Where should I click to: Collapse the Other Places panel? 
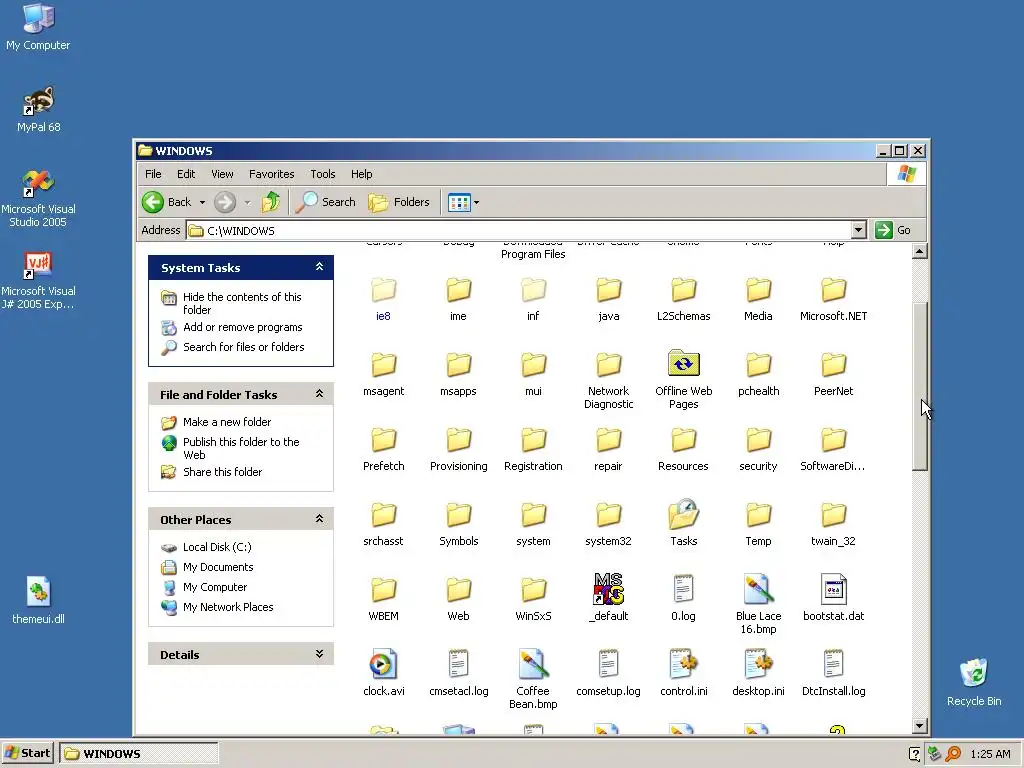[319, 519]
